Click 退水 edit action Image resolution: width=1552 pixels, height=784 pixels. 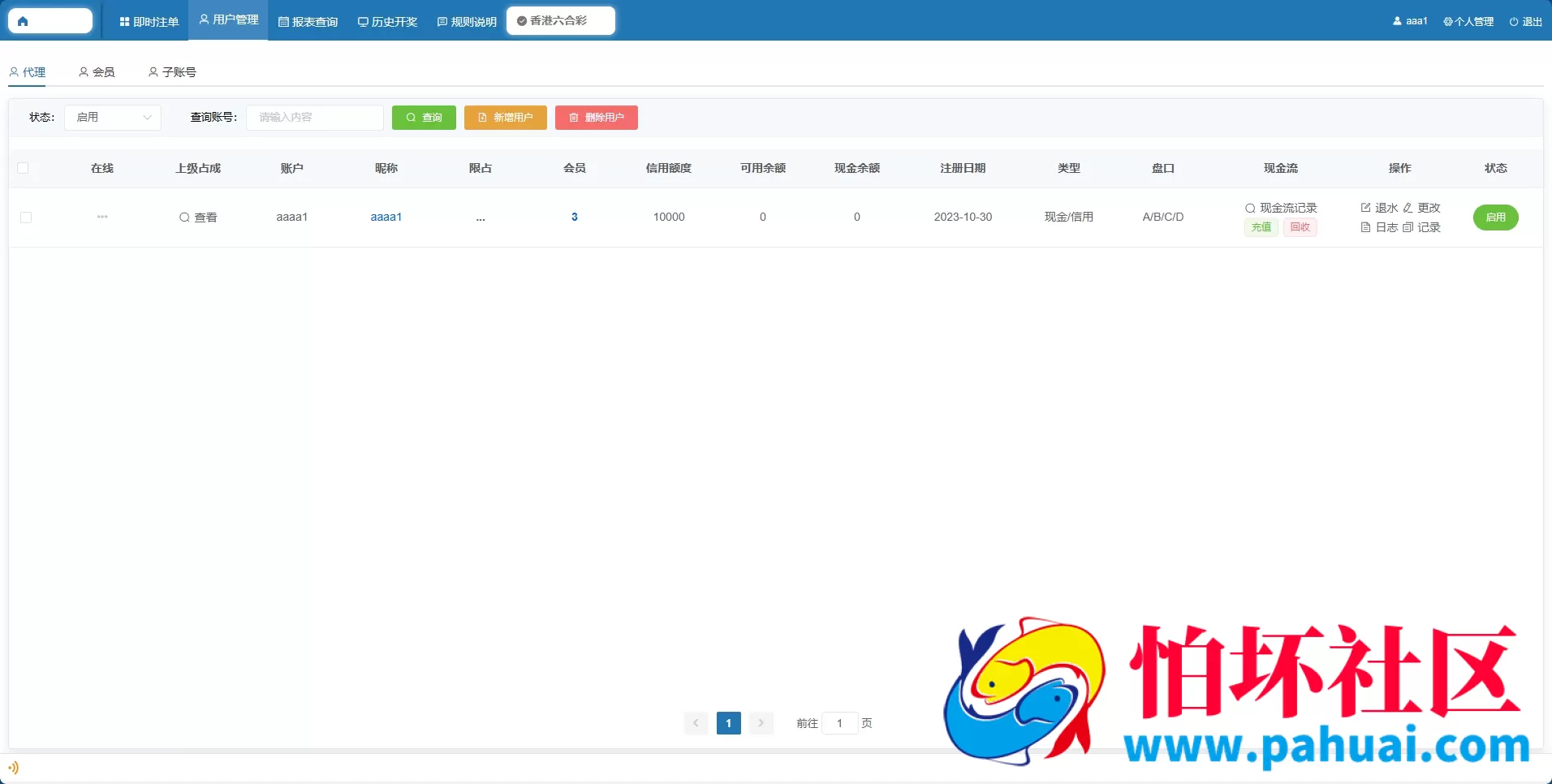coord(1379,208)
